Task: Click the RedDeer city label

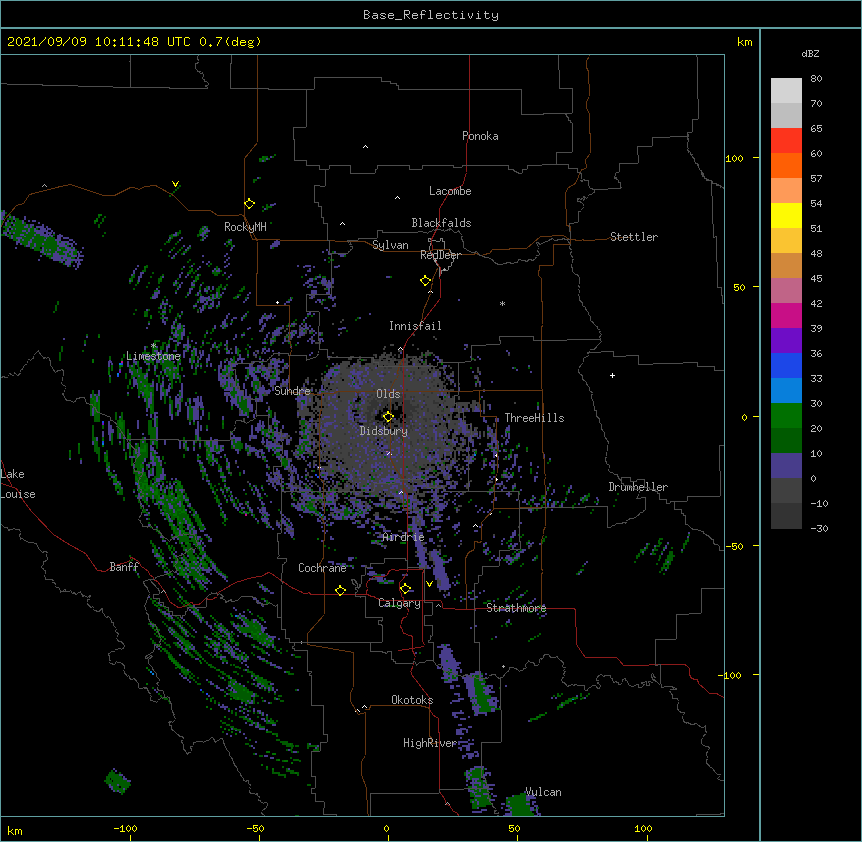Action: coord(440,255)
